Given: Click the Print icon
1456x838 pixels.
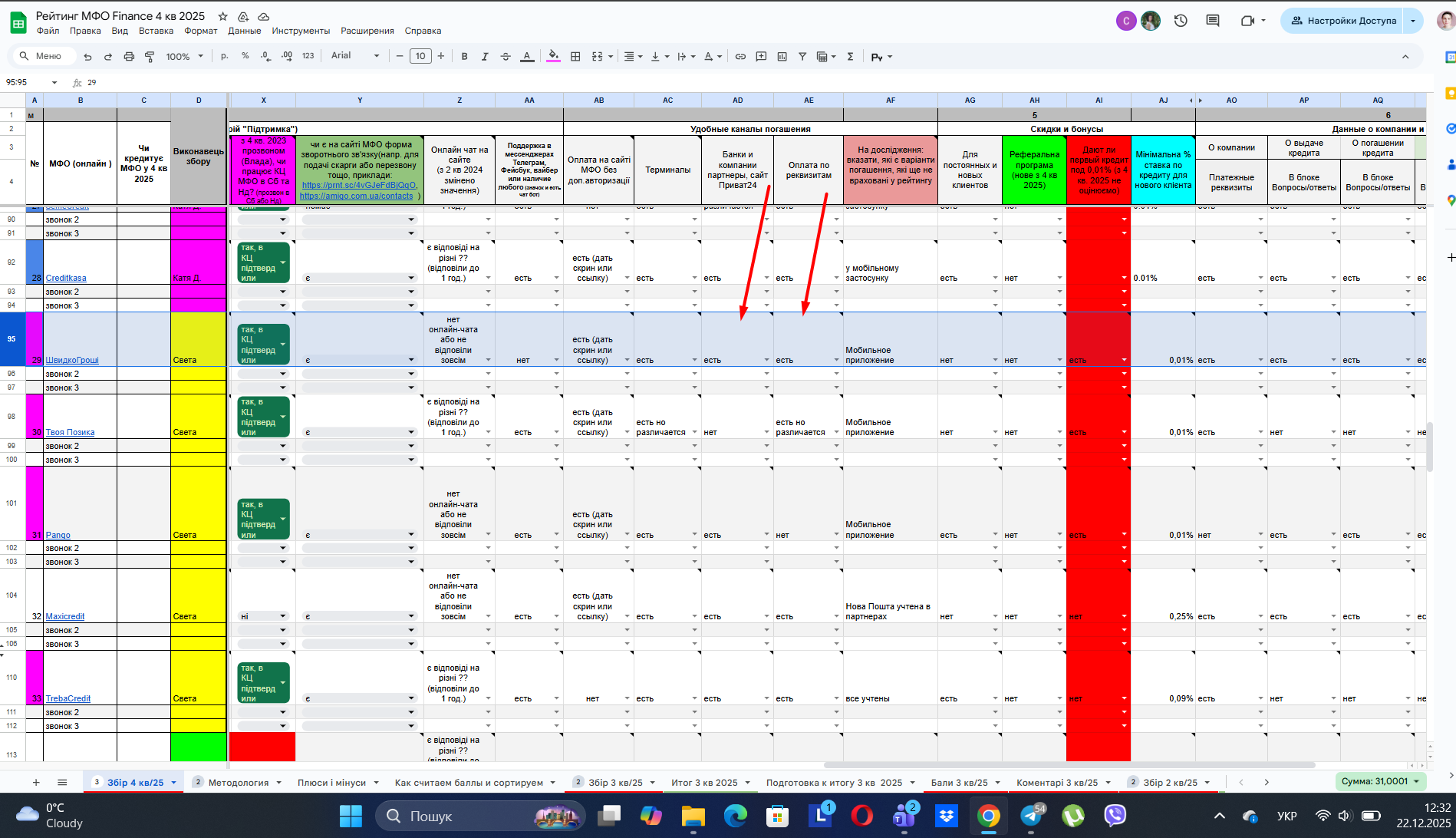Looking at the screenshot, I should click(129, 57).
